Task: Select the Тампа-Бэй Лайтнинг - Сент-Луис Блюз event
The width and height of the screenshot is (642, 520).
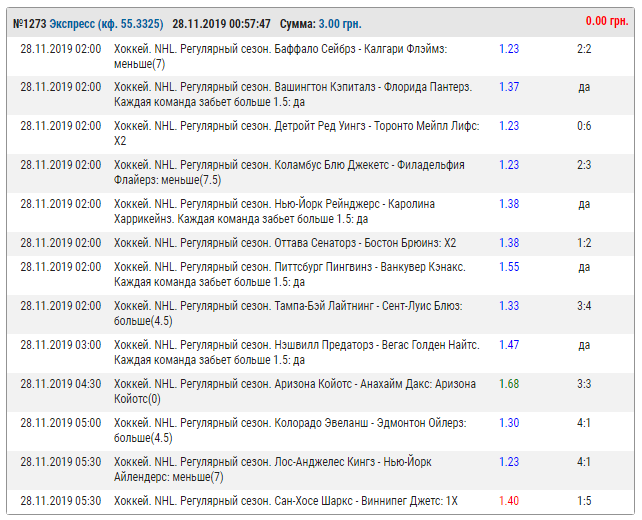Action: [288, 313]
